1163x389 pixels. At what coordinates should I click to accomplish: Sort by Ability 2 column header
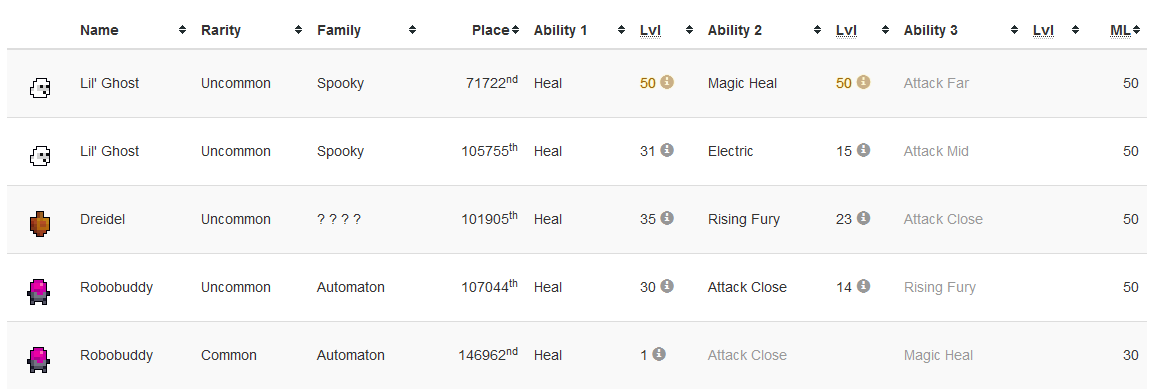[734, 30]
